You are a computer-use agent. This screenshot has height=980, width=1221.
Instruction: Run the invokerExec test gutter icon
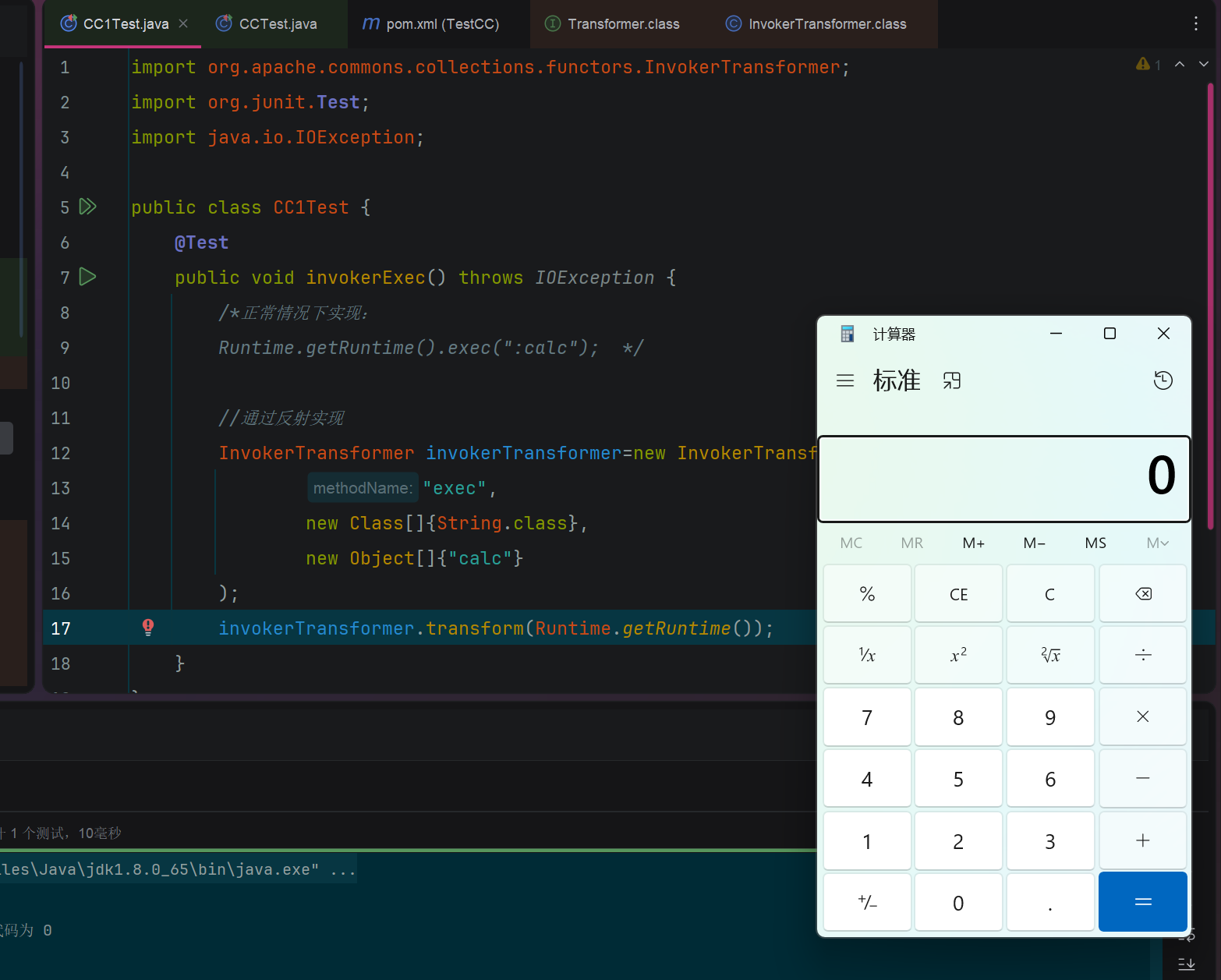coord(88,277)
